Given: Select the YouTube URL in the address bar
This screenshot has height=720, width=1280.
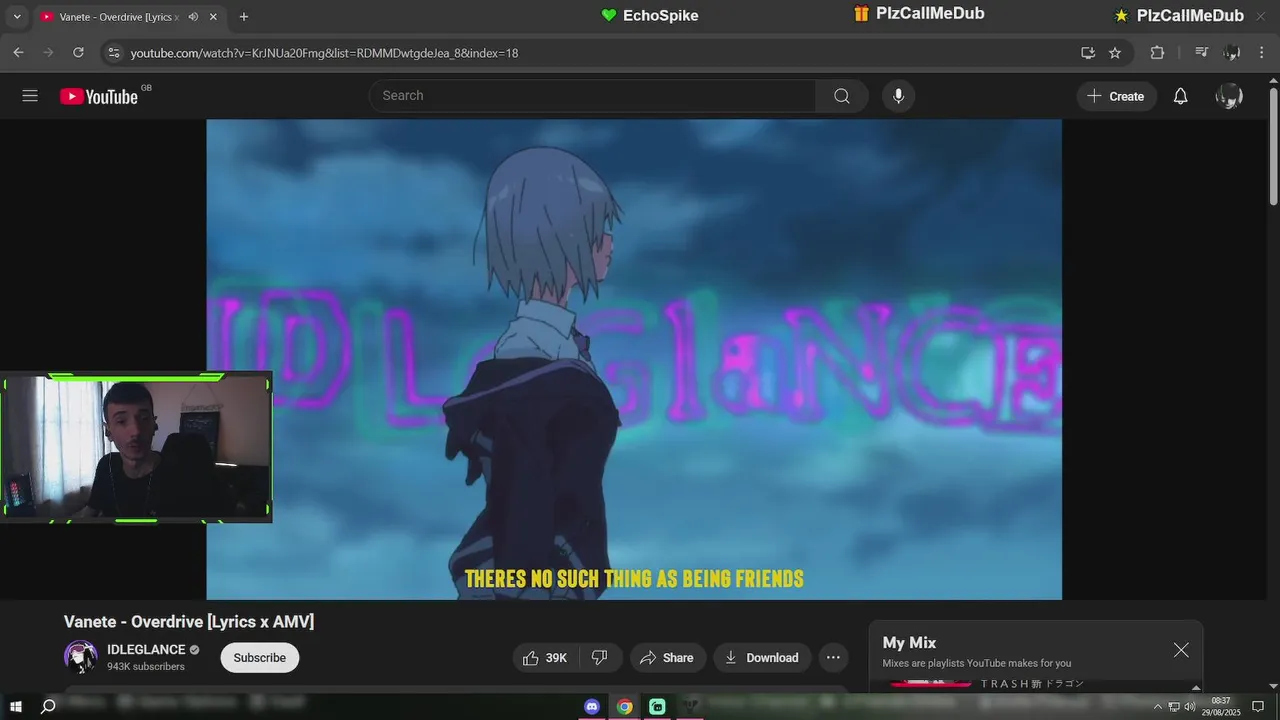Looking at the screenshot, I should (324, 53).
